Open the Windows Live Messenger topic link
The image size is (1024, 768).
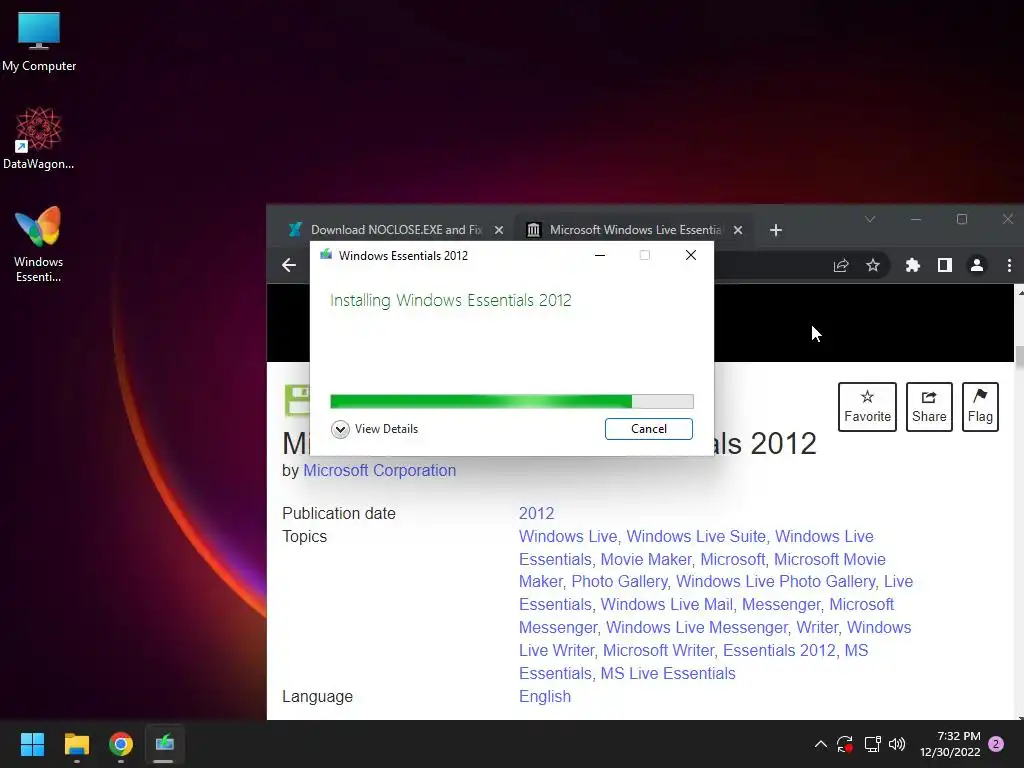pos(697,627)
